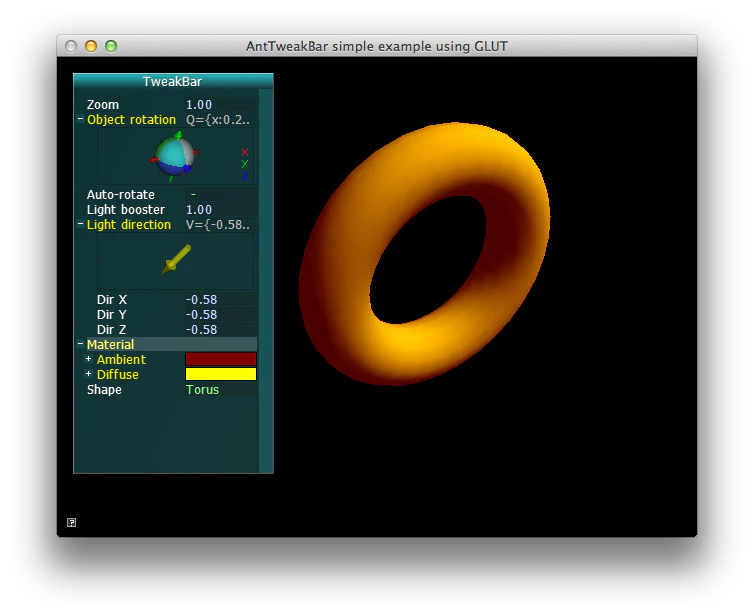Click the dark red Ambient color swatch
This screenshot has width=754, height=616.
221,359
